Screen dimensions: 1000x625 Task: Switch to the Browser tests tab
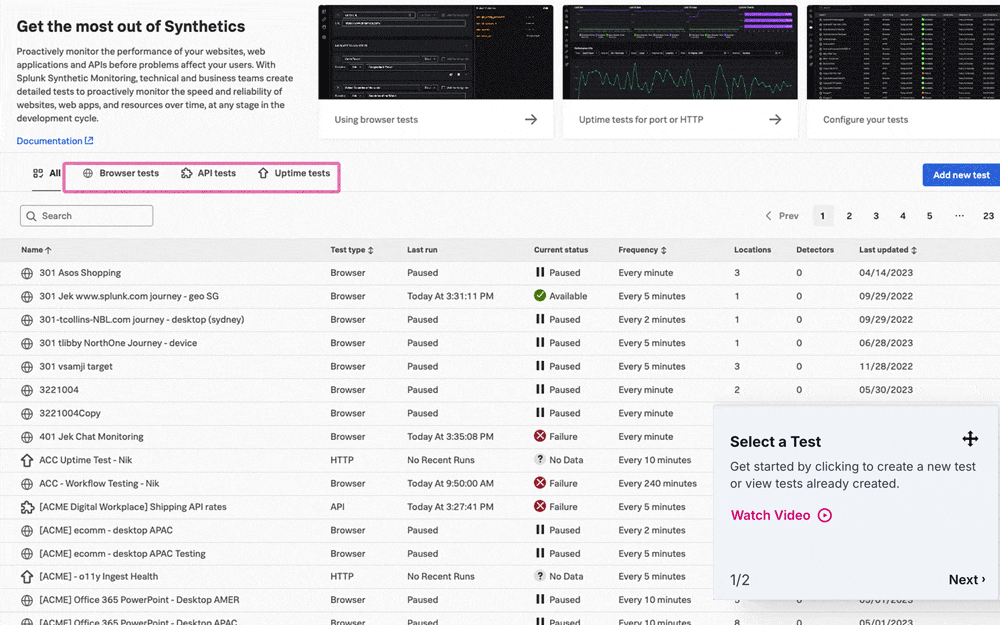click(121, 173)
